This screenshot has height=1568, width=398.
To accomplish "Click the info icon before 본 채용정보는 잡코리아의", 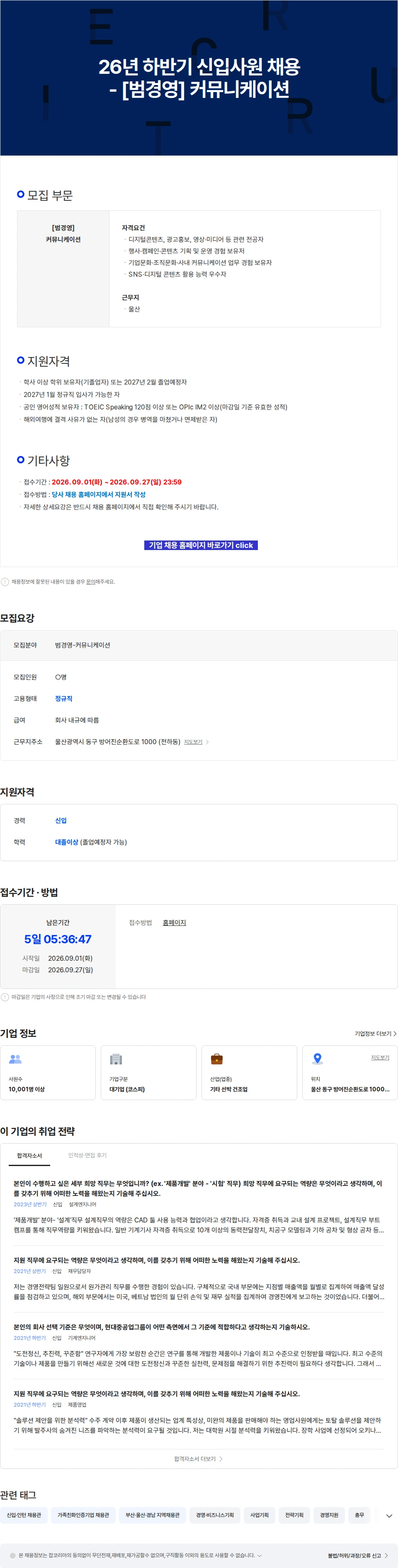I will [x=13, y=1555].
